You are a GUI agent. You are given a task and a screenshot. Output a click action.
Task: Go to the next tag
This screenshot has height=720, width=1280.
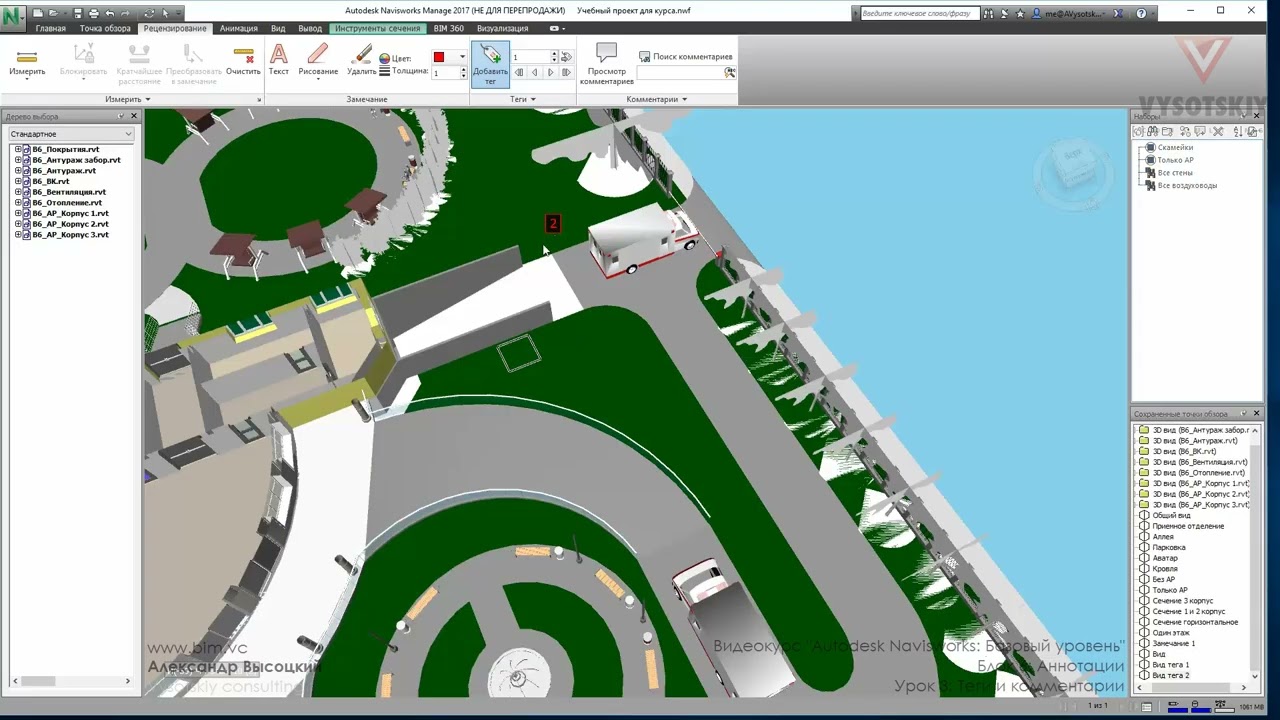[550, 73]
